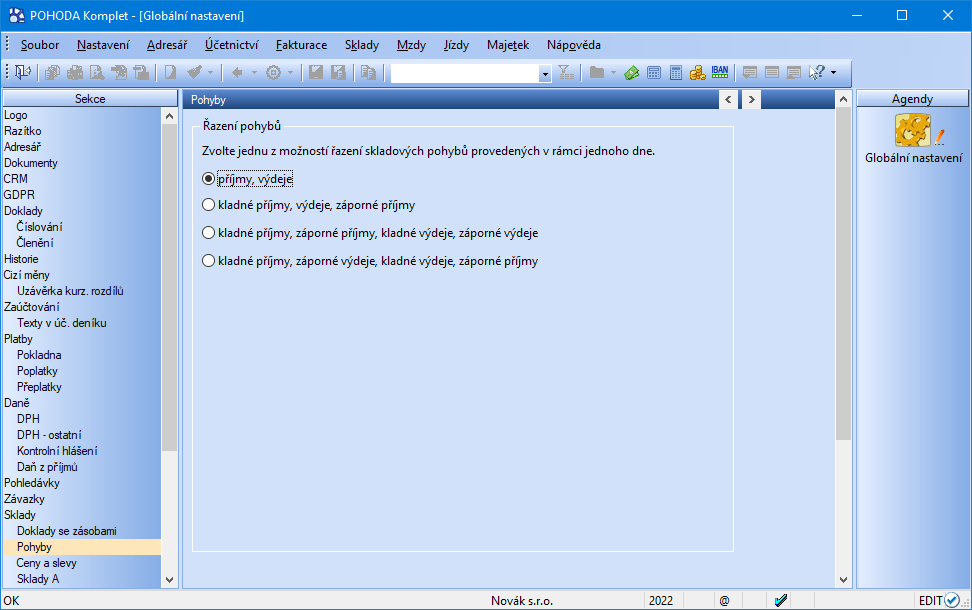Click the gold coins icon
Viewport: 972px width, 610px height.
(x=697, y=73)
